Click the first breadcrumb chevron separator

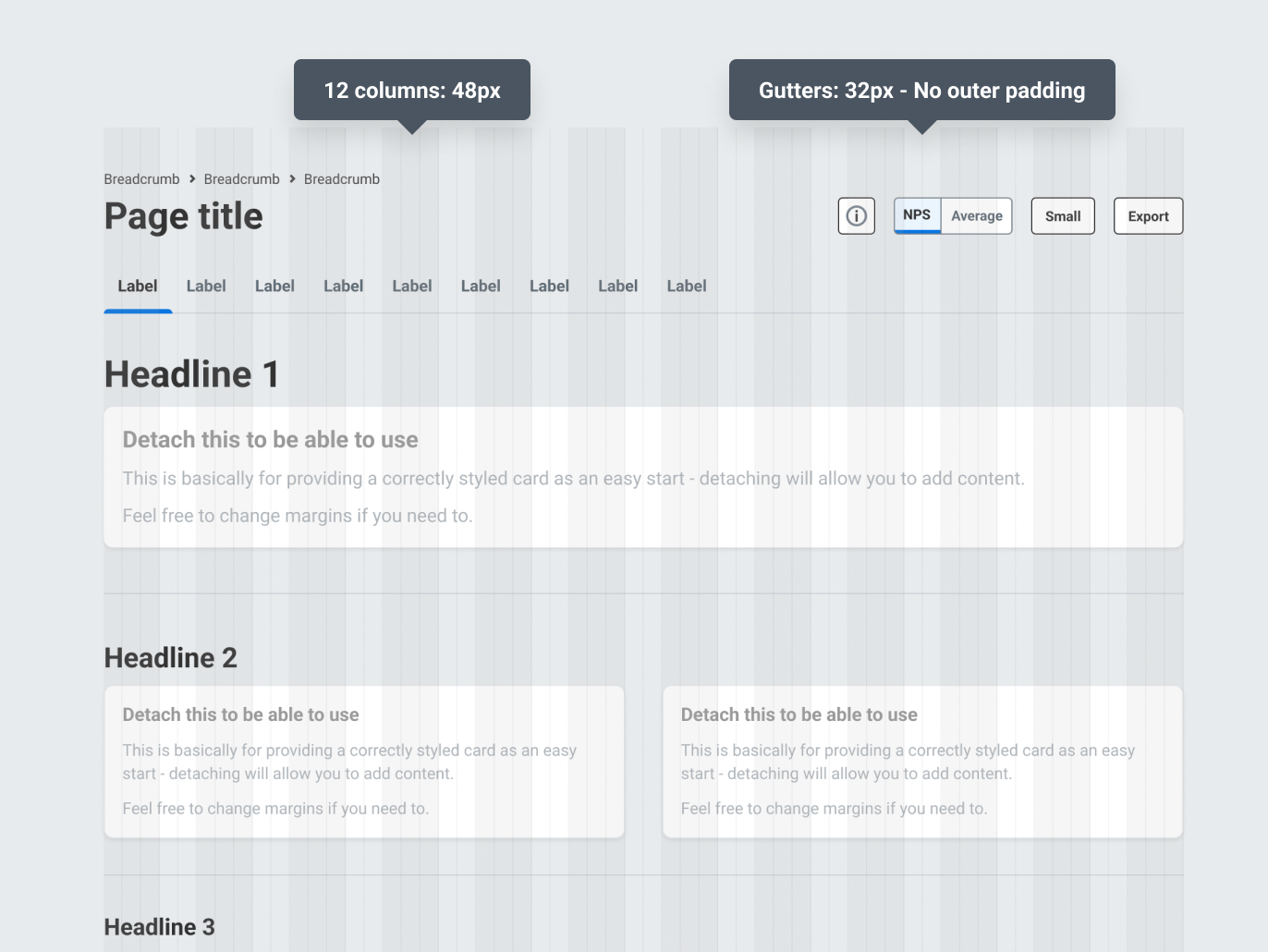click(x=192, y=179)
